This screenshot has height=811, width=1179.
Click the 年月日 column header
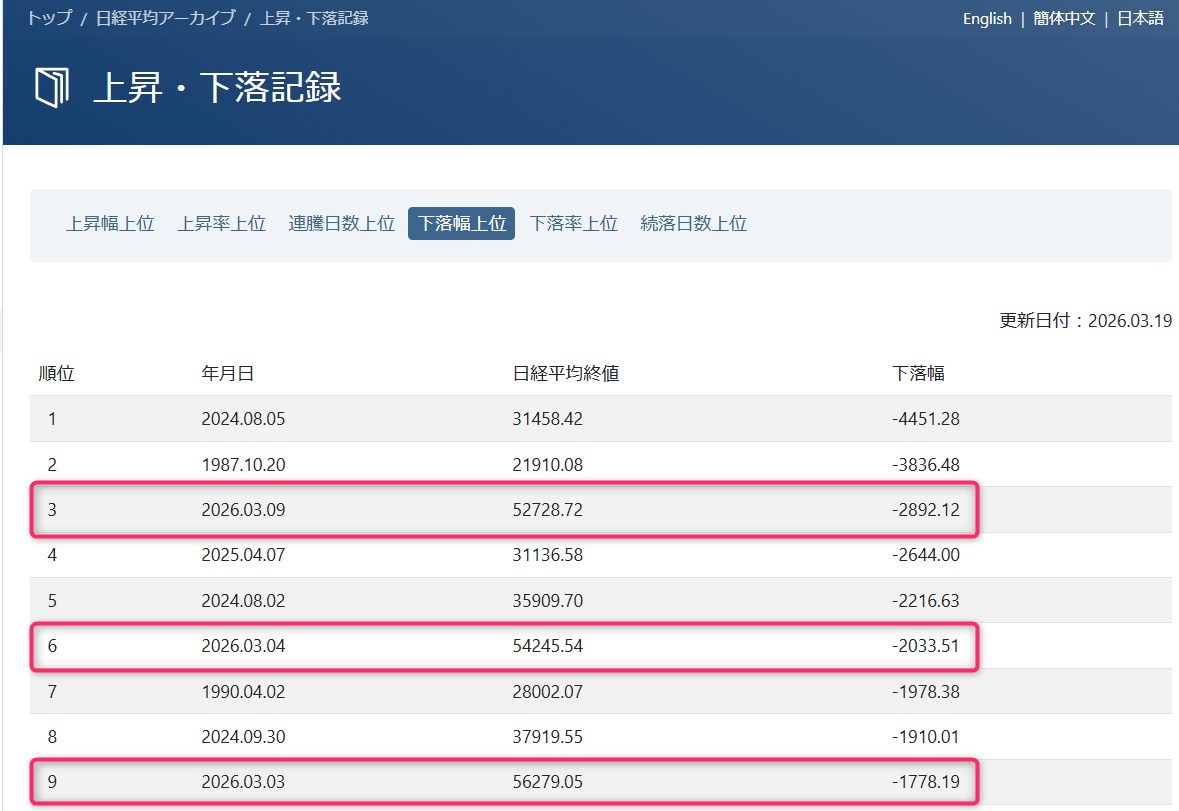(x=227, y=374)
